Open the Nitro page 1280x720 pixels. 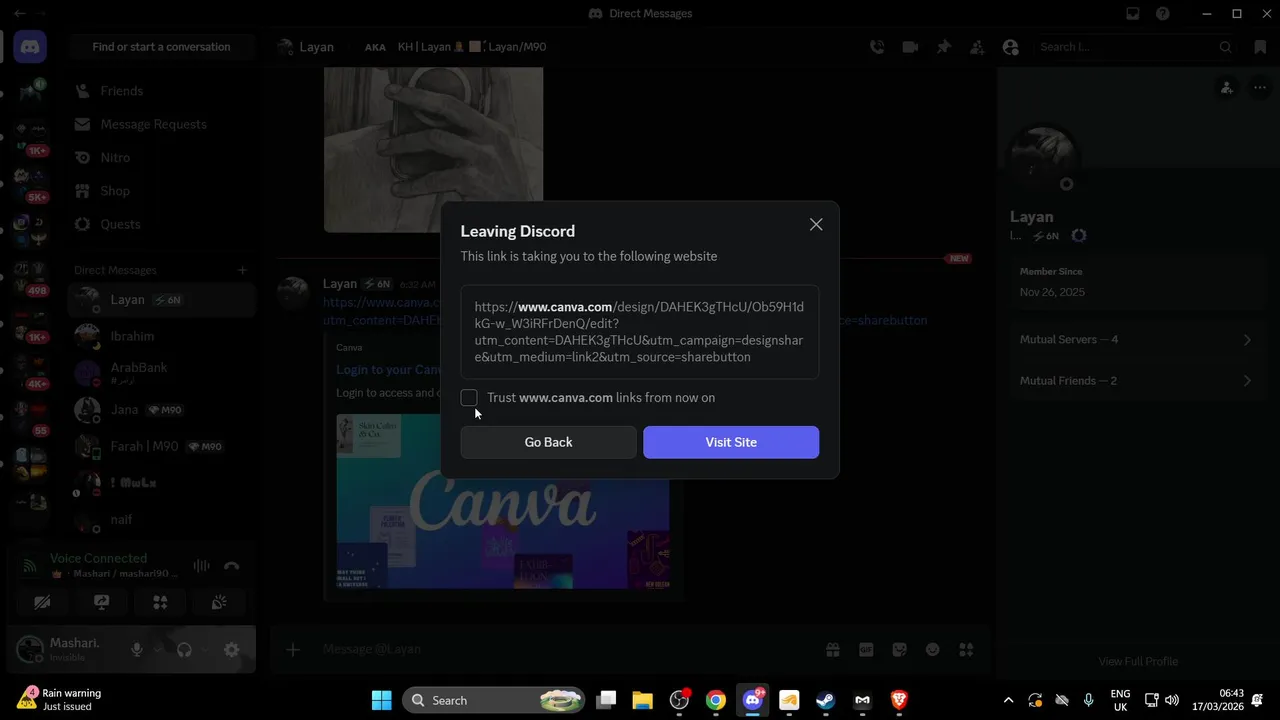tap(161, 157)
